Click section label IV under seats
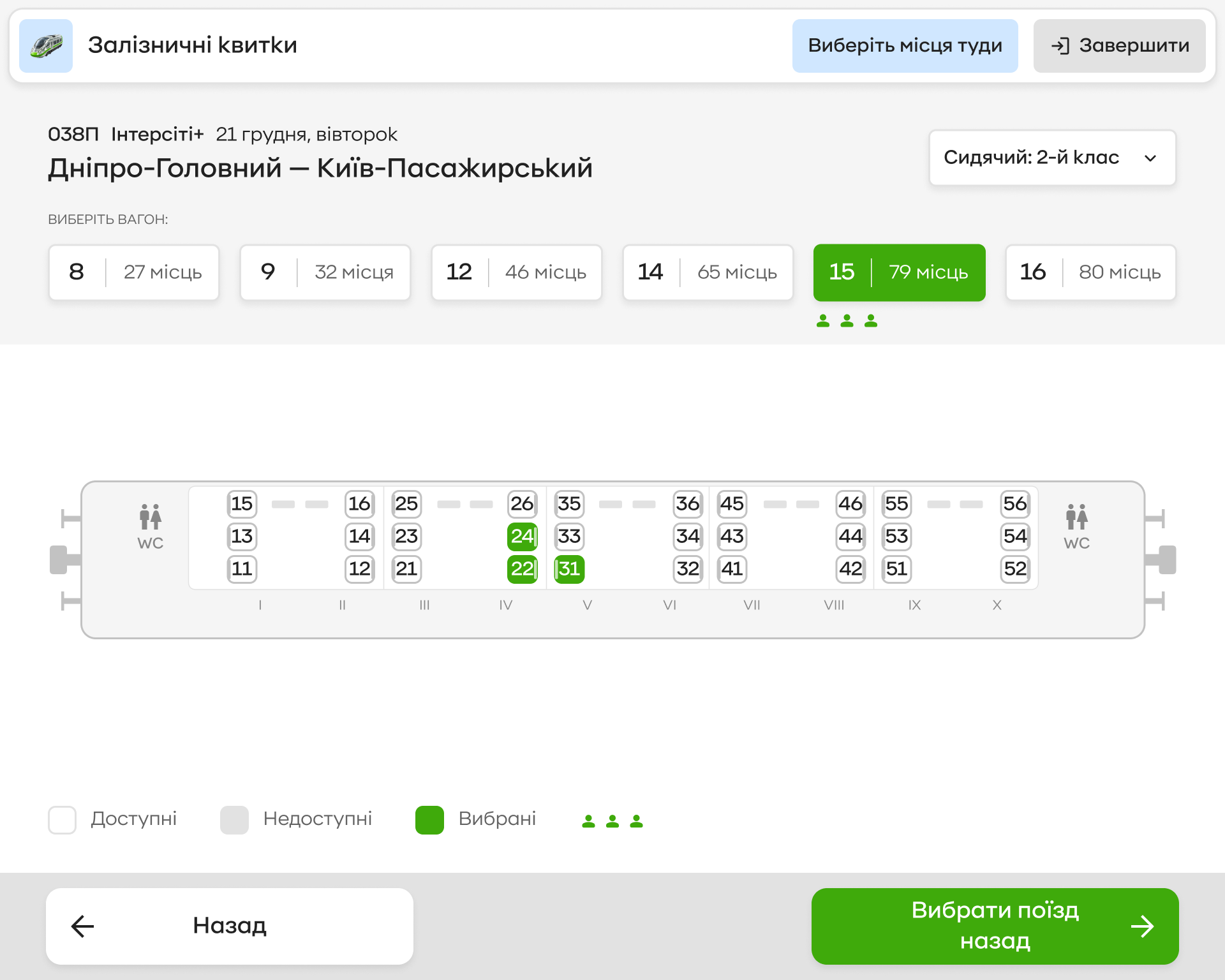 coord(506,605)
